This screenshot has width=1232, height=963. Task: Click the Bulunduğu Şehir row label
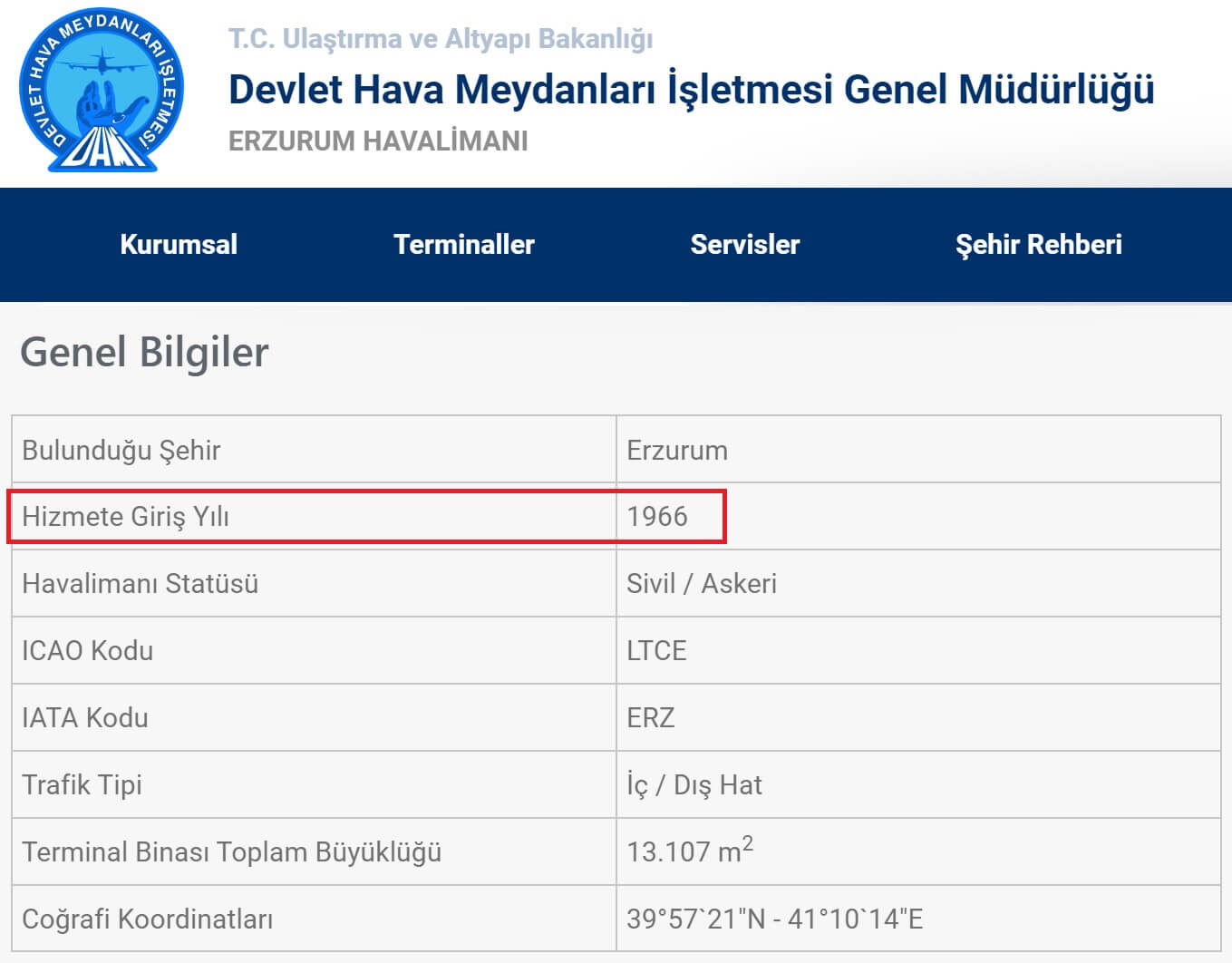pos(121,450)
